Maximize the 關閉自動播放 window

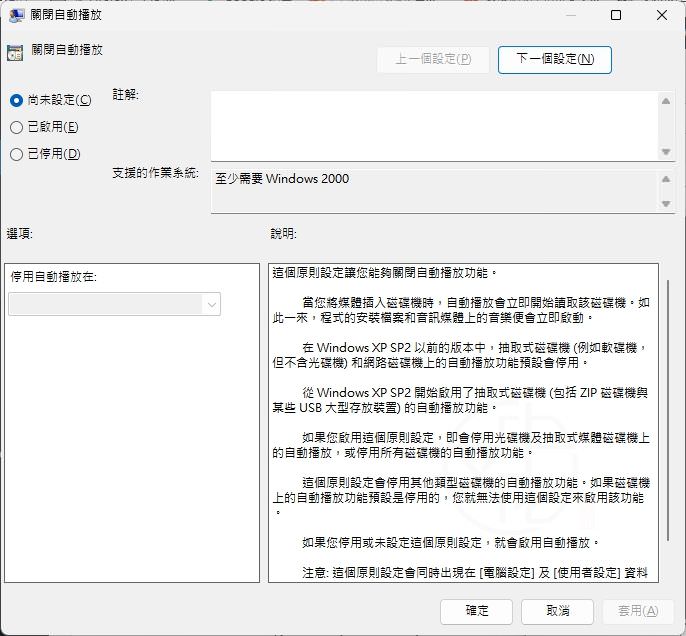(616, 15)
